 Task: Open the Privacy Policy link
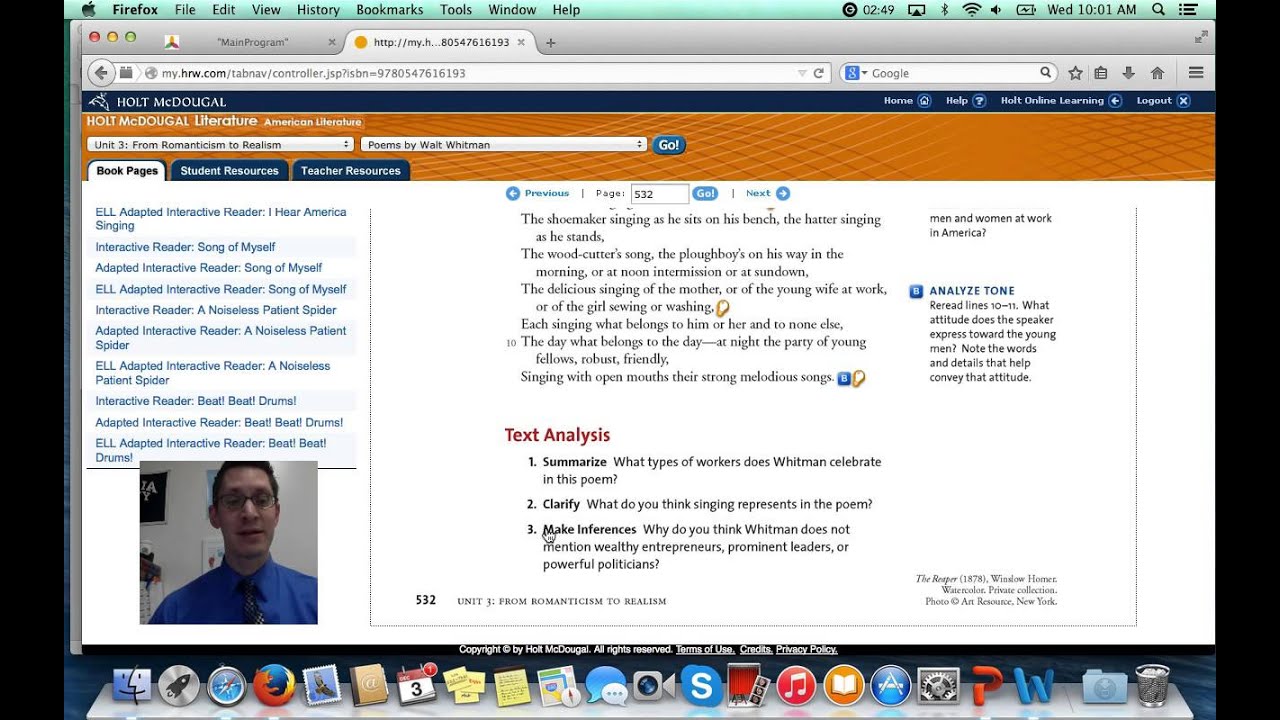point(806,650)
